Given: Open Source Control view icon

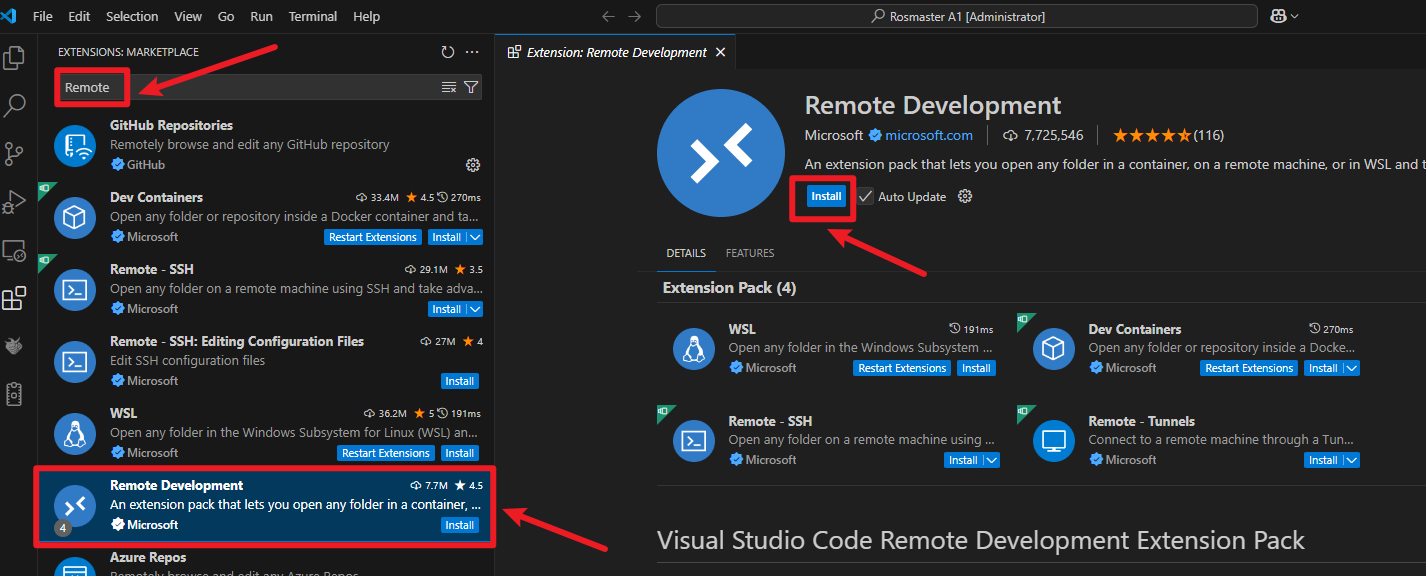Looking at the screenshot, I should click(x=14, y=153).
